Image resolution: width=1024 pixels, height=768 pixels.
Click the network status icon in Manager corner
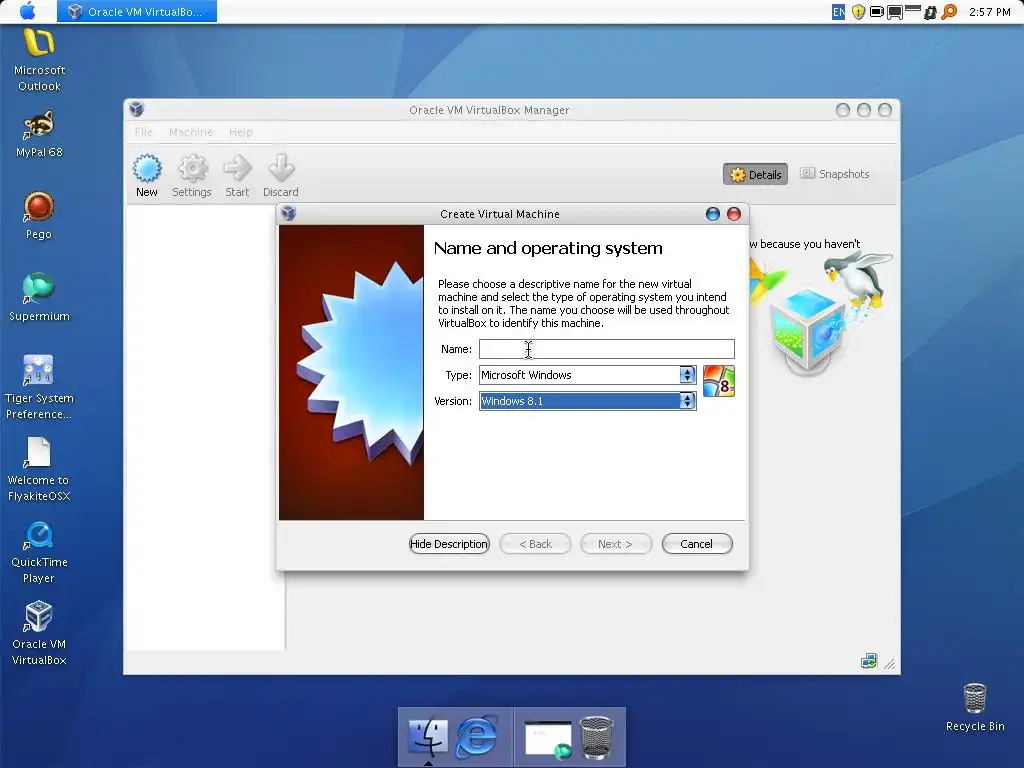pos(869,662)
